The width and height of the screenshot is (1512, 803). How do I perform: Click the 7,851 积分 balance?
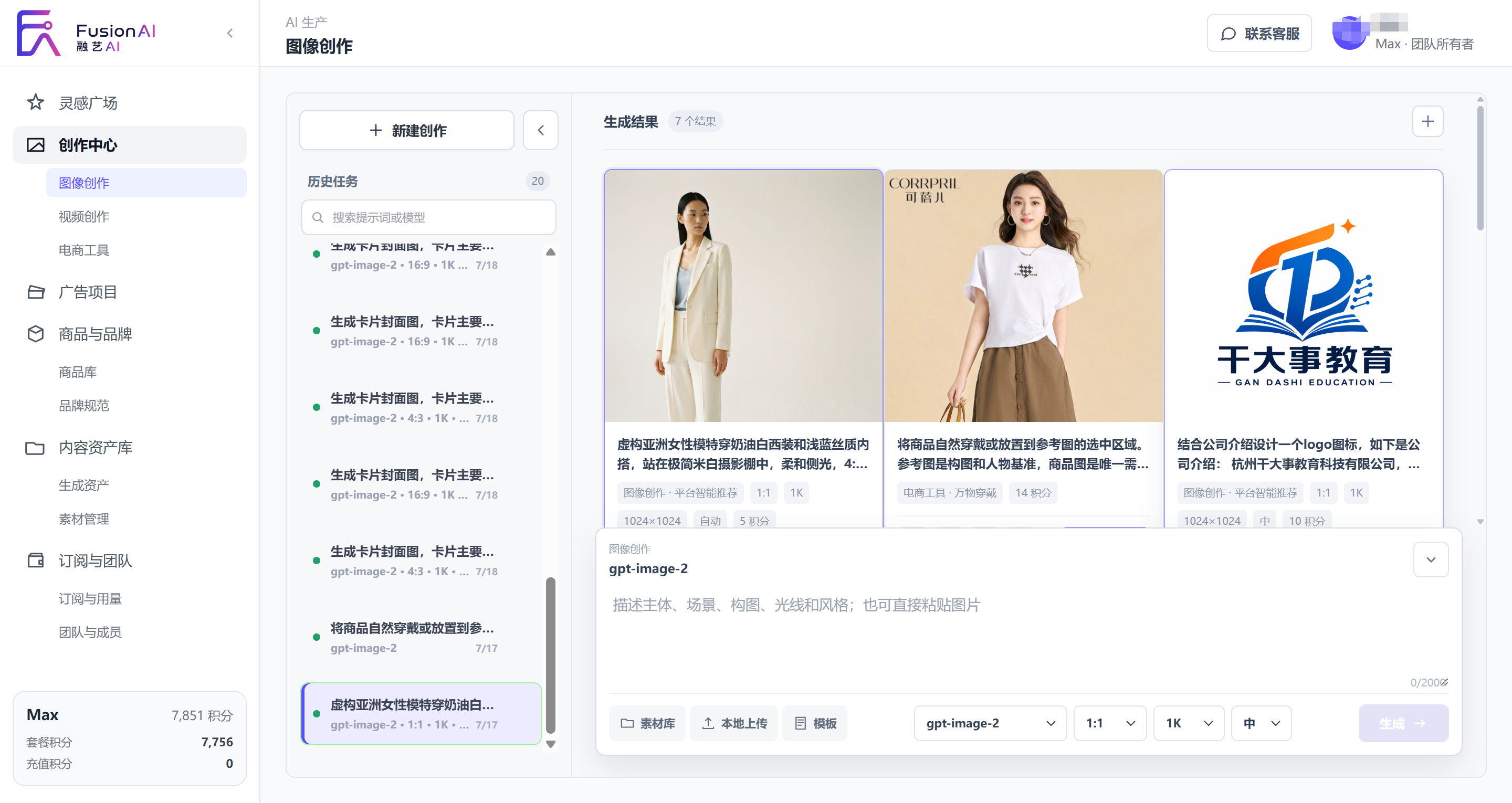(x=202, y=715)
